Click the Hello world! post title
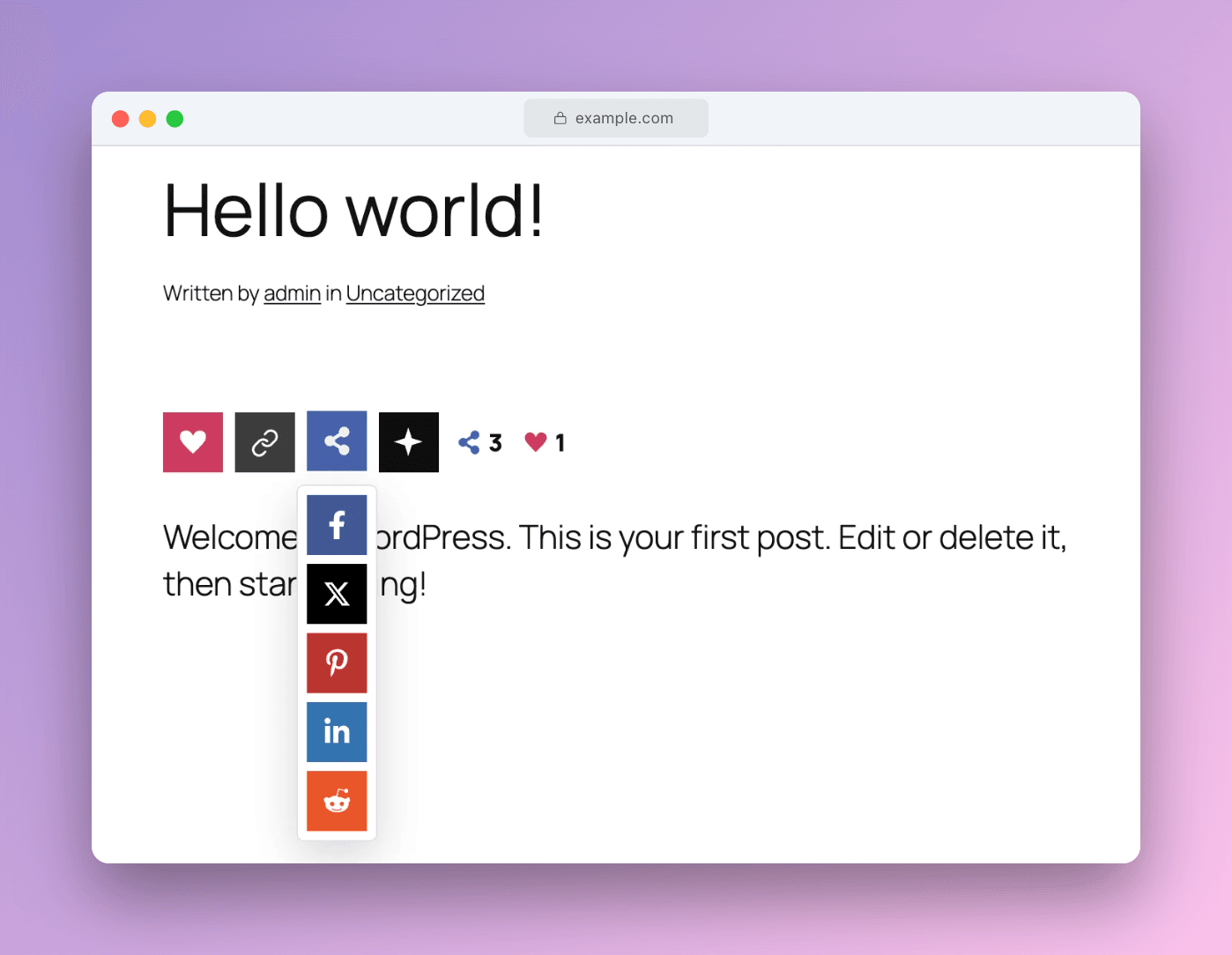Screen dimensions: 1232x955 point(353,211)
